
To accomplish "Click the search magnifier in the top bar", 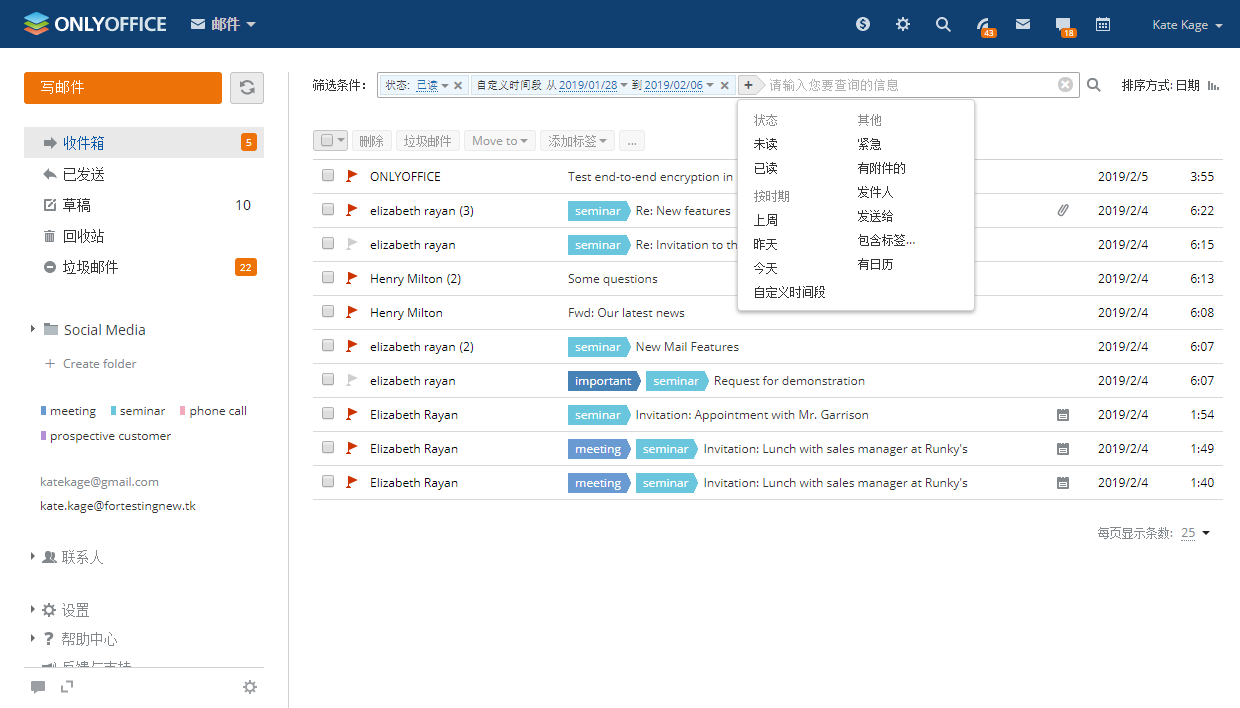I will (x=943, y=25).
